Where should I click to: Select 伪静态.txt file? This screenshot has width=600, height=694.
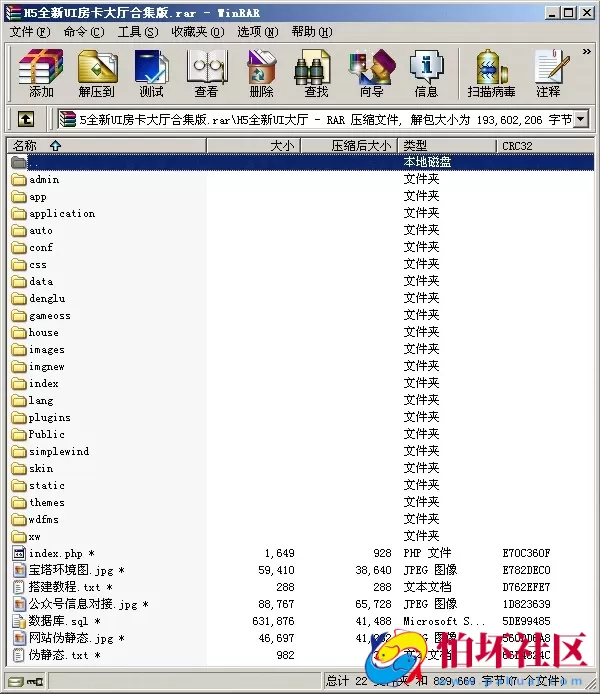click(56, 655)
